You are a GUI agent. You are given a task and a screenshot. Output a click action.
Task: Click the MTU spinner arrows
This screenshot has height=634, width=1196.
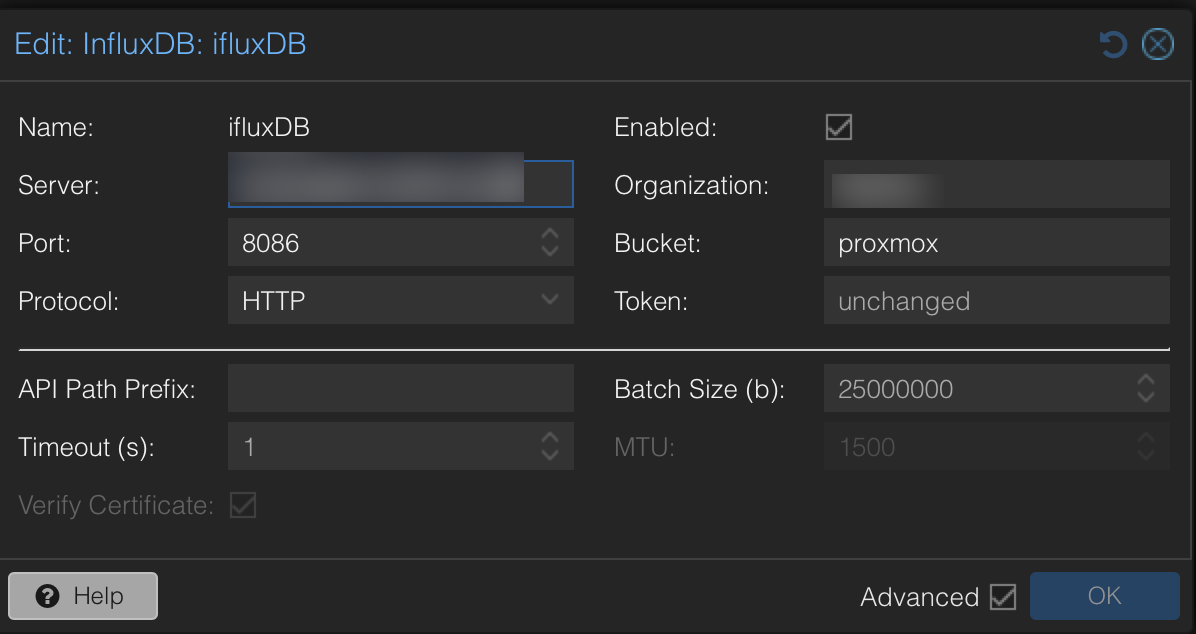[x=1146, y=447]
